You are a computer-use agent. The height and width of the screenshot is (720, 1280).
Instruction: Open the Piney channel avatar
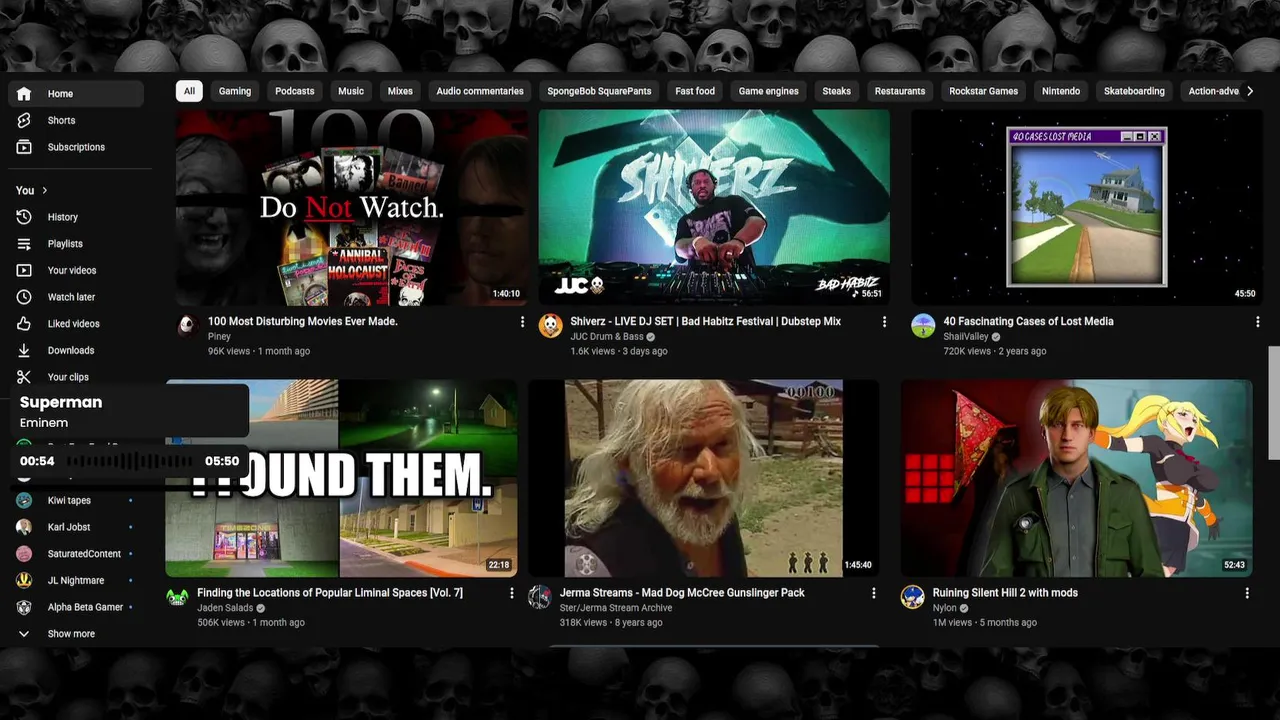point(188,326)
